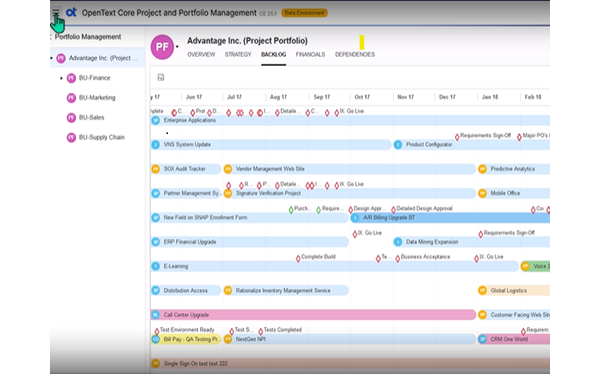
Task: Click the green Purch... milestone diamond
Action: pos(291,210)
